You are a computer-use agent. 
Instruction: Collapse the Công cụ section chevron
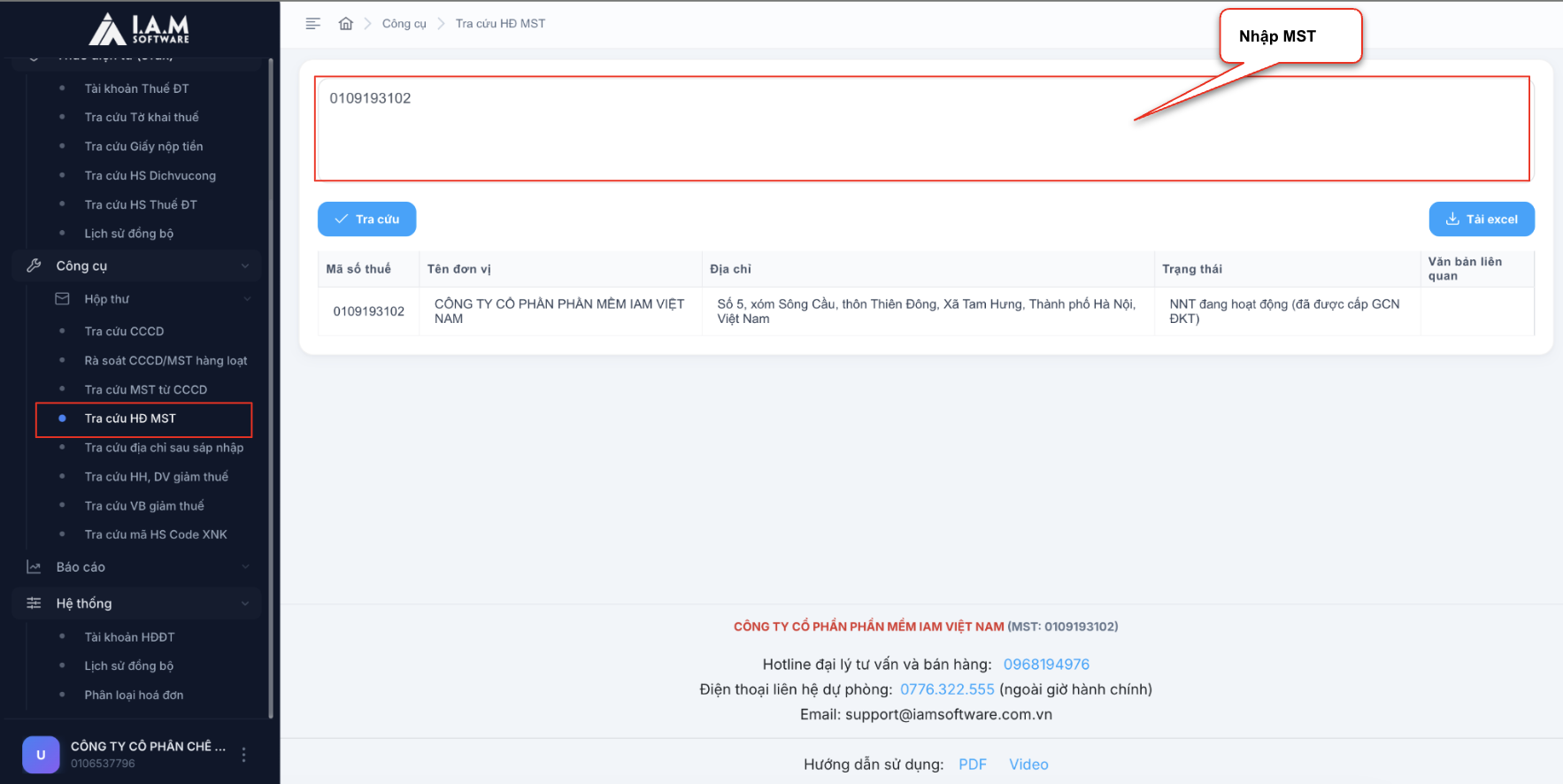245,266
